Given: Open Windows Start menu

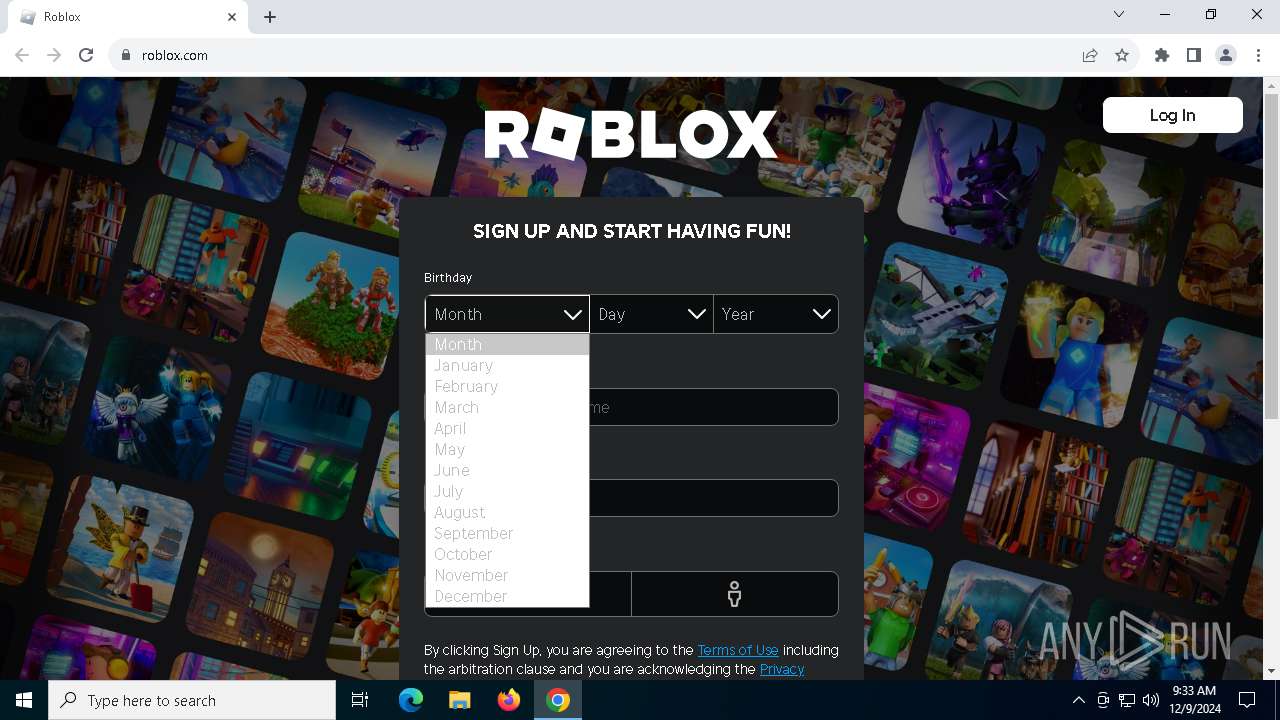Looking at the screenshot, I should (x=24, y=700).
